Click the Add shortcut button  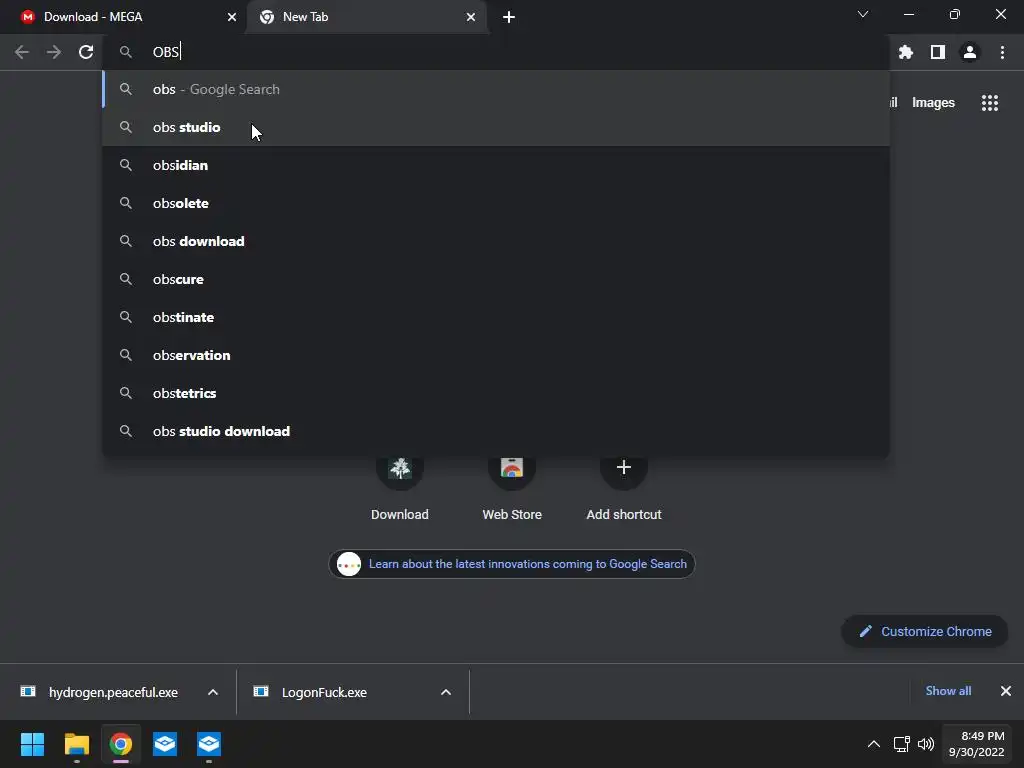(624, 487)
